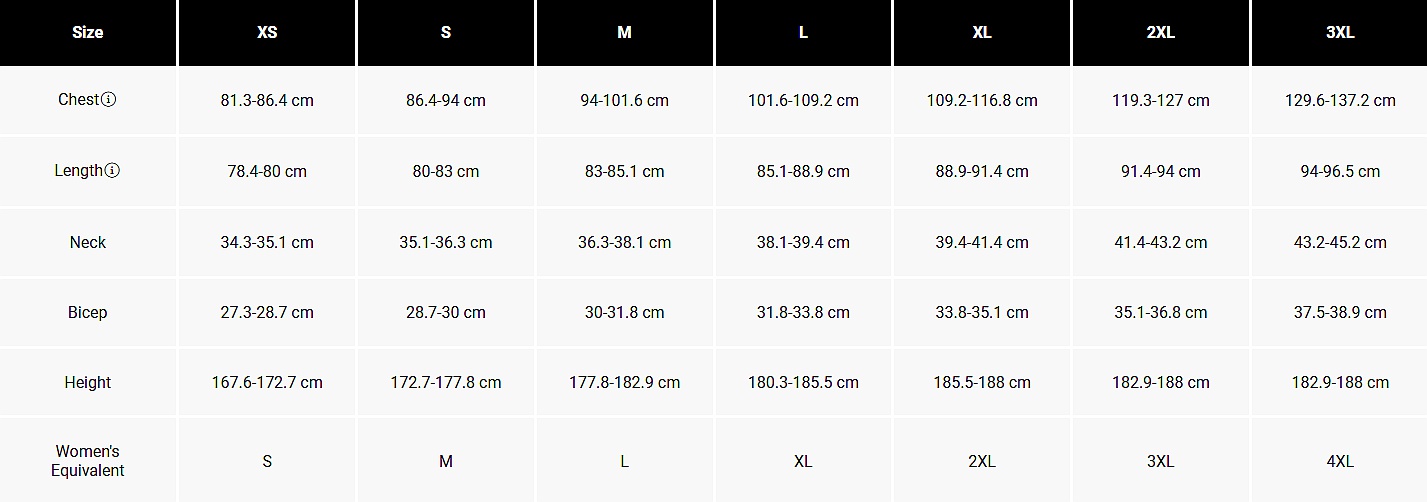
Task: Click the info icon next to Length
Action: [112, 171]
